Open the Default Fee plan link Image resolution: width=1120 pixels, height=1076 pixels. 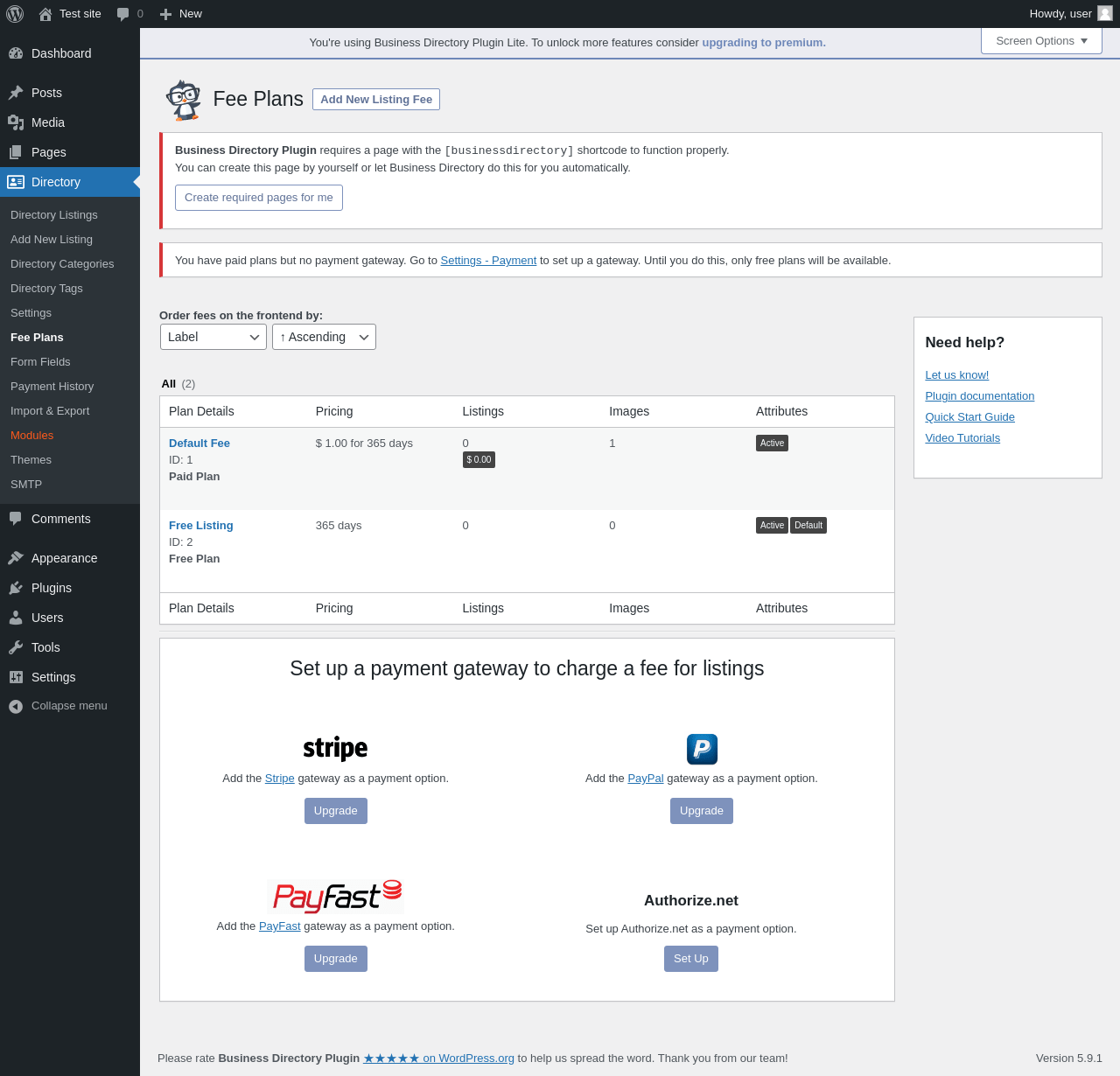[199, 444]
